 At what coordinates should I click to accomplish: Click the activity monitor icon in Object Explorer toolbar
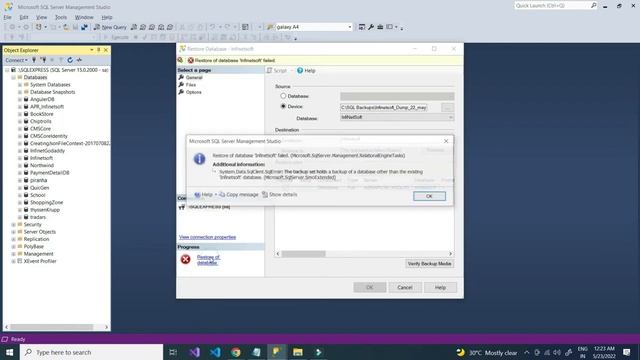pos(79,60)
